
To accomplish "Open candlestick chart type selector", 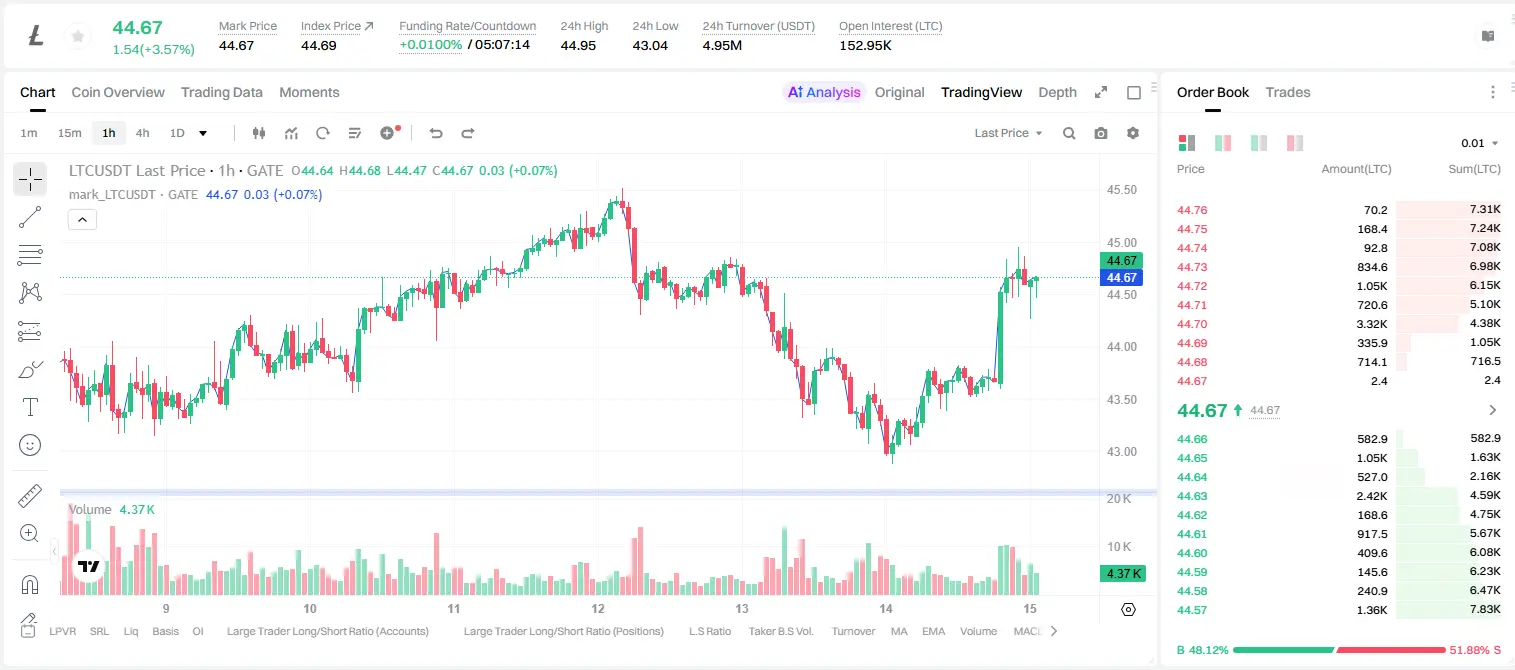I will (x=259, y=133).
